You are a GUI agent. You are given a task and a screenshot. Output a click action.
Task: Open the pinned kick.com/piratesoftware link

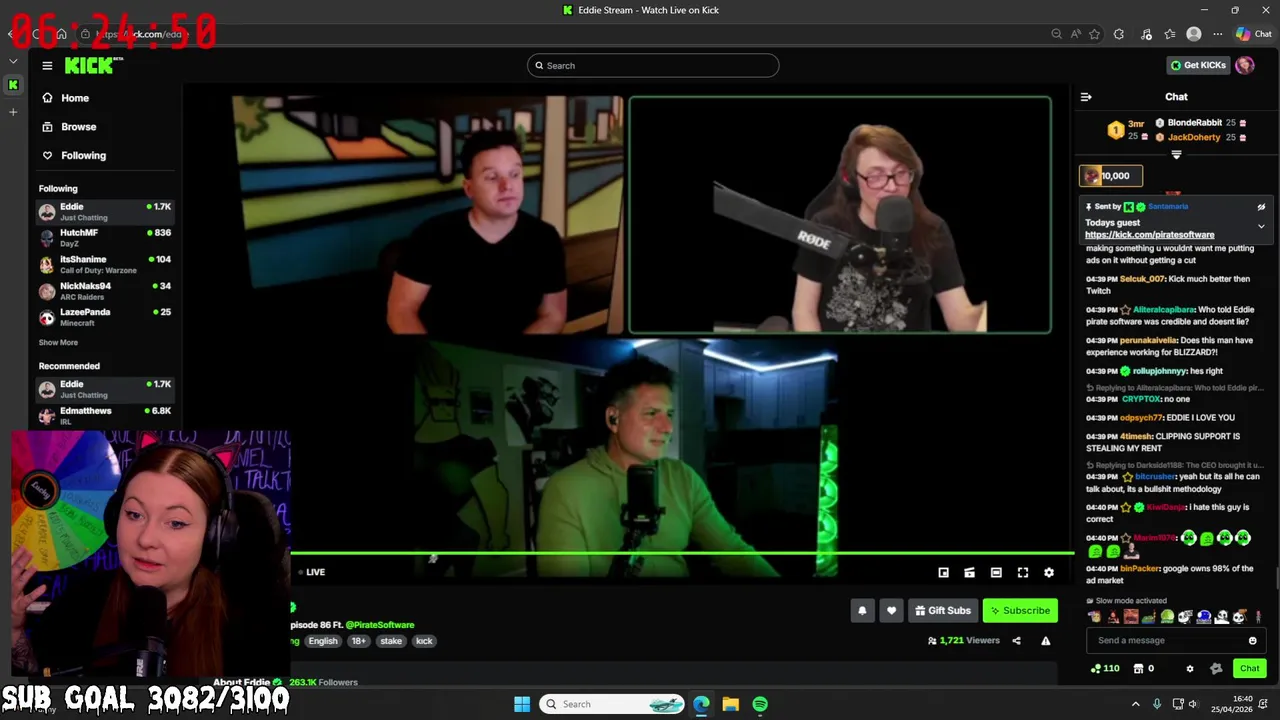1149,235
